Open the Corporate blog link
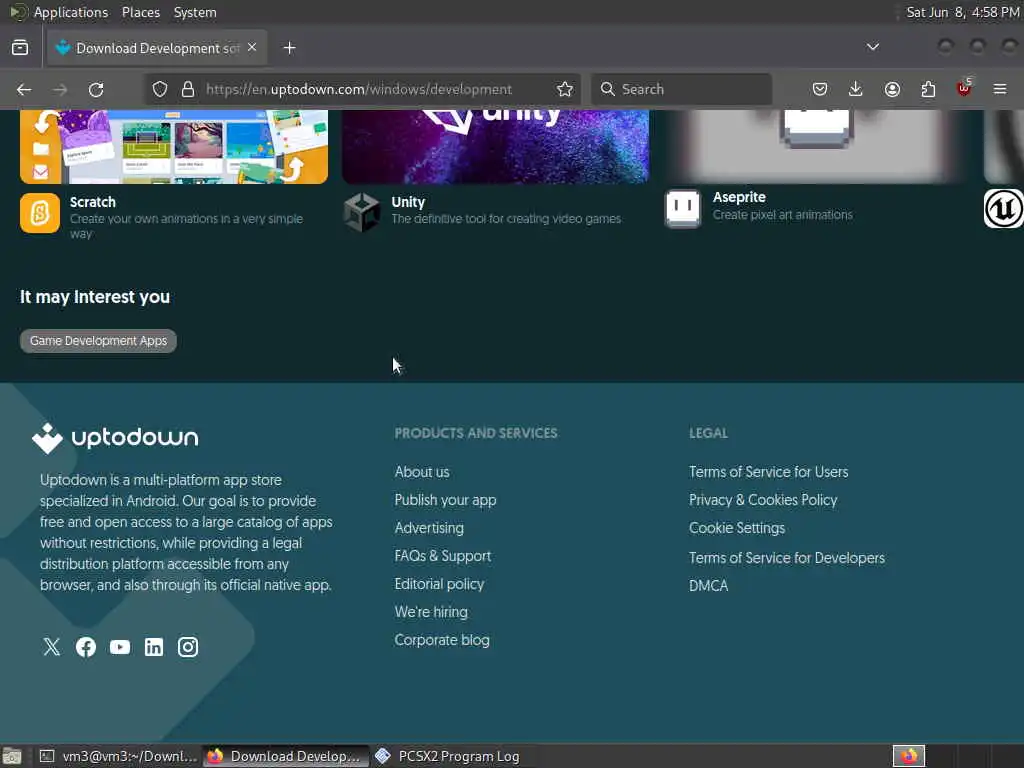 pos(442,641)
